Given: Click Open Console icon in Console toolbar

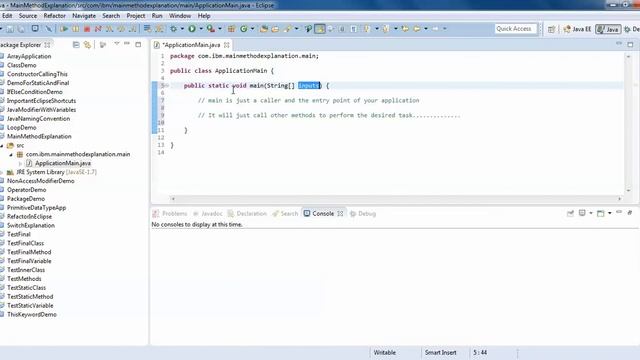Looking at the screenshot, I should tap(600, 213).
